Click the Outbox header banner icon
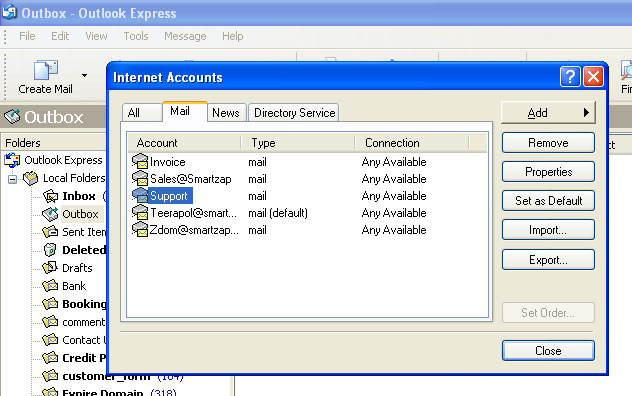Viewport: 632px width, 396px height. [x=12, y=117]
